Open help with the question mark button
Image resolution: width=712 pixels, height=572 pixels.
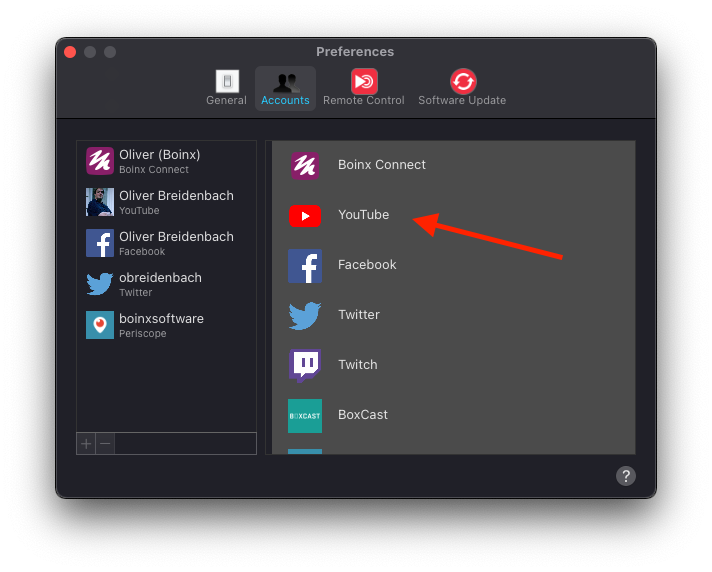(626, 476)
